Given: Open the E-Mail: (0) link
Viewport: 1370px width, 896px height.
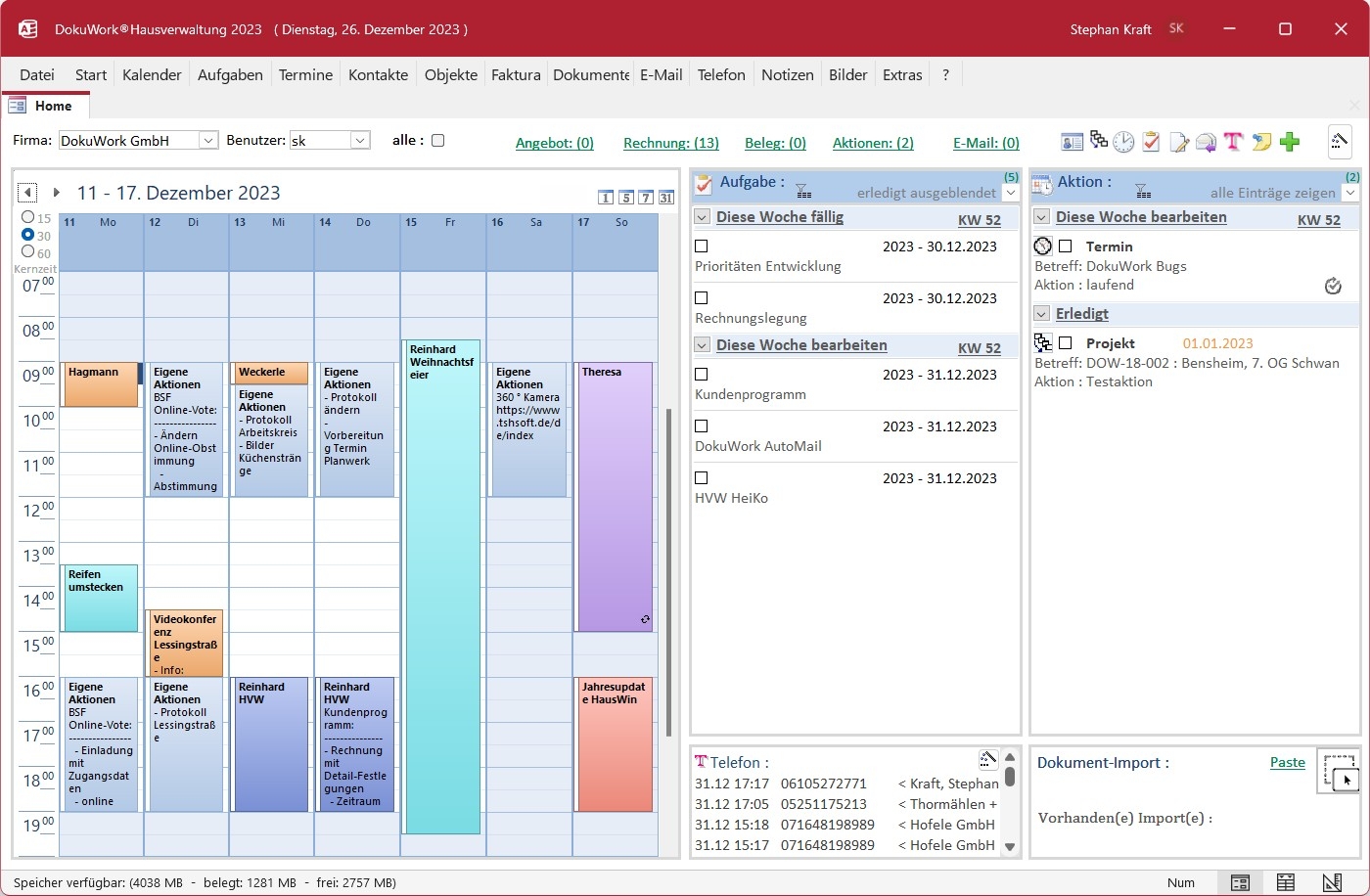Looking at the screenshot, I should 986,143.
